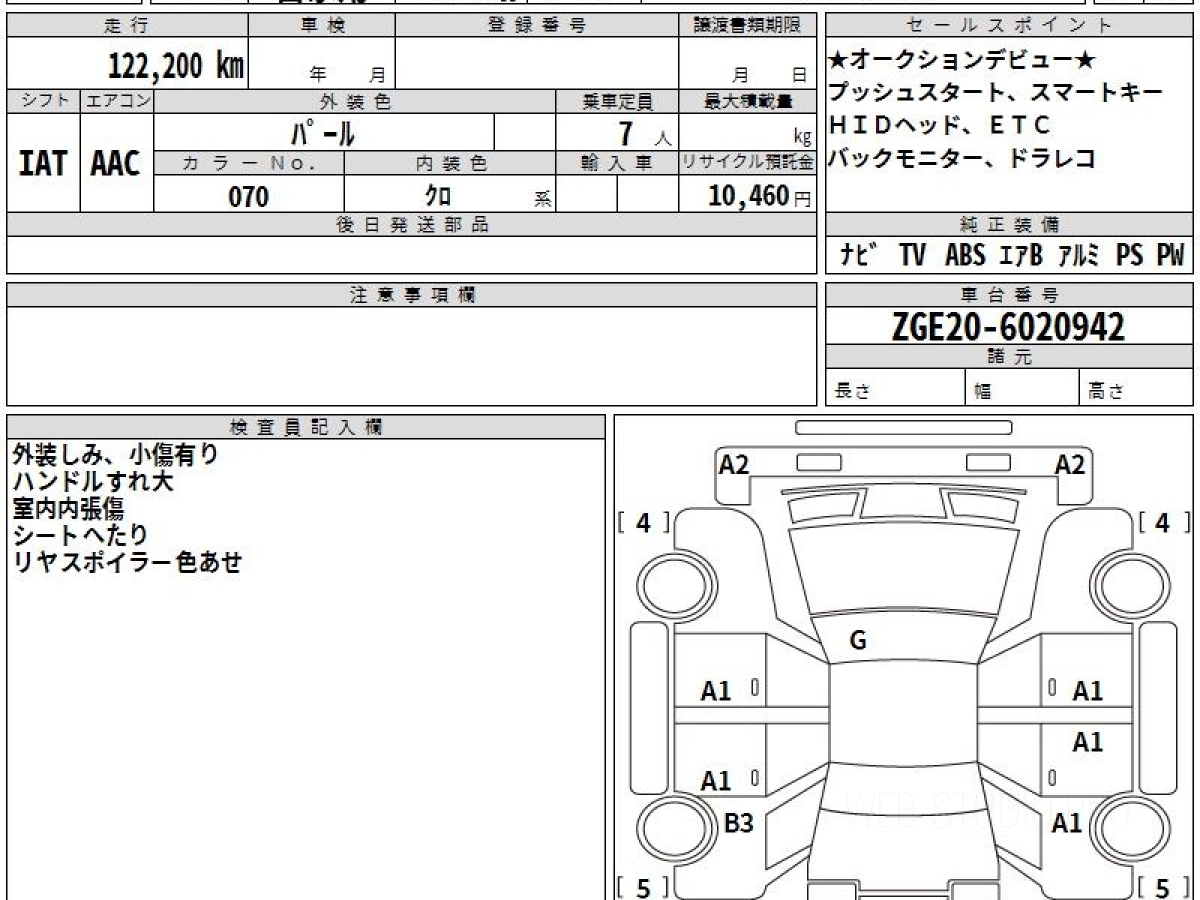
Task: Select the エアB equipment label
Action: 1021,255
